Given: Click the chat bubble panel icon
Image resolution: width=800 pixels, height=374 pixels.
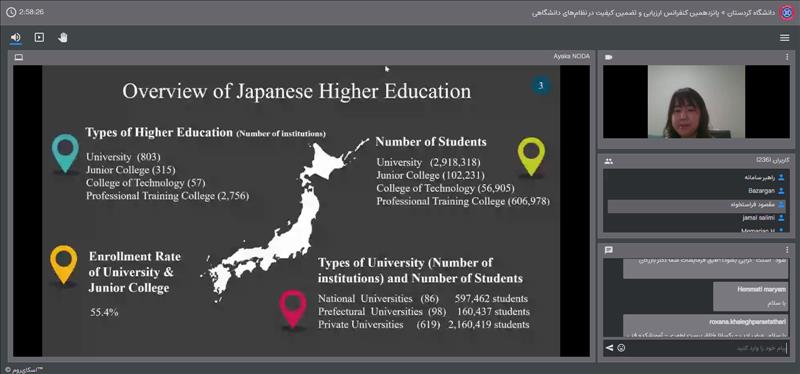Looking at the screenshot, I should 608,250.
